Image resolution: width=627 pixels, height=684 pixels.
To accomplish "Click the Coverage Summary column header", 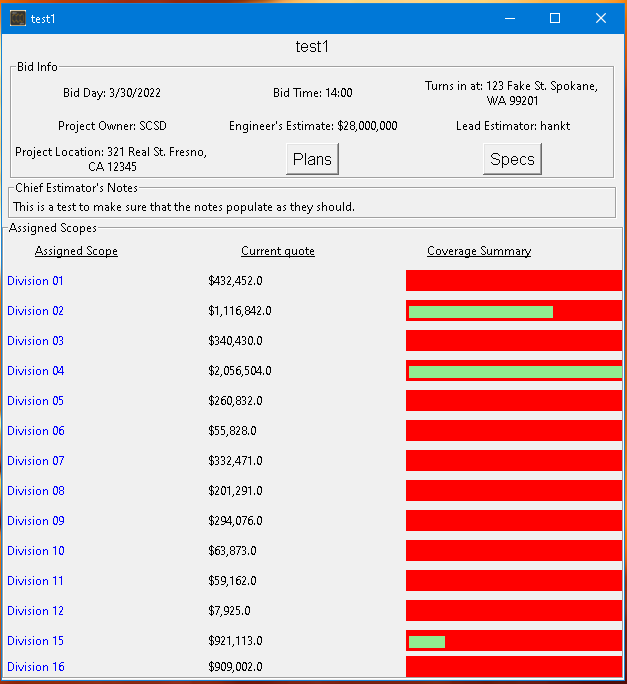I will click(479, 251).
